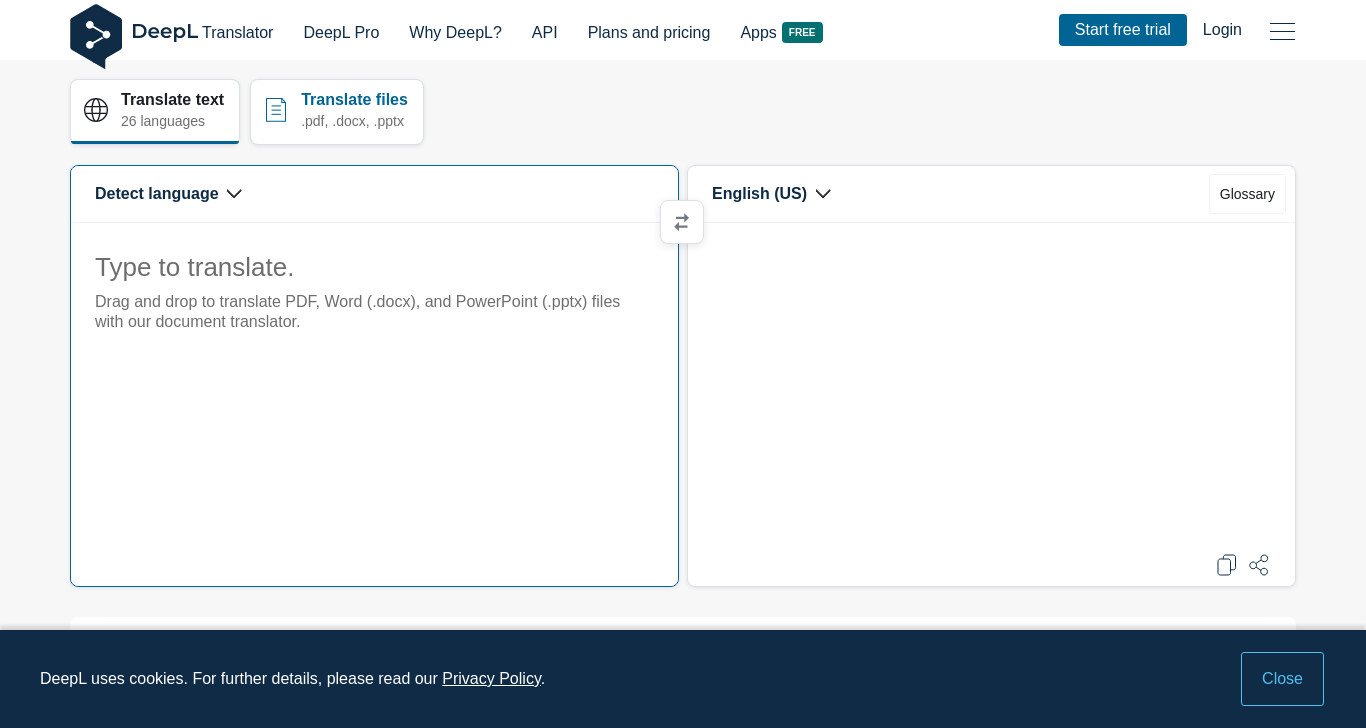Open the Privacy Policy link
The image size is (1366, 728).
[491, 679]
